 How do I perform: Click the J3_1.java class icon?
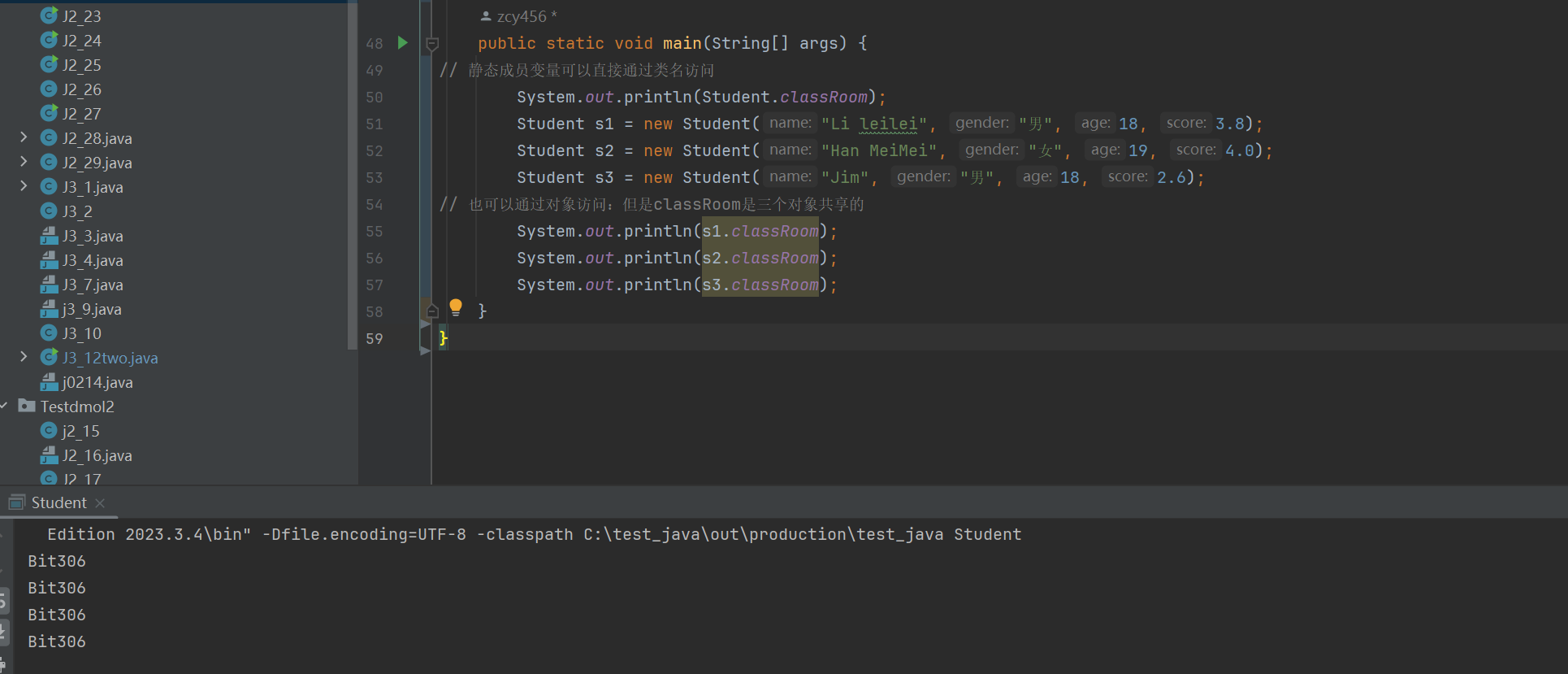tap(49, 186)
